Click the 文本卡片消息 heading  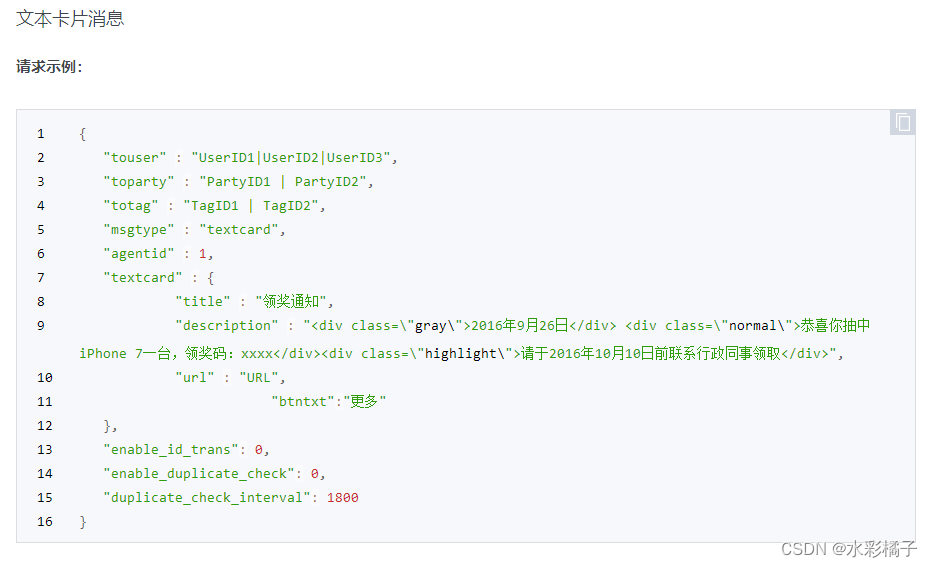coord(70,19)
